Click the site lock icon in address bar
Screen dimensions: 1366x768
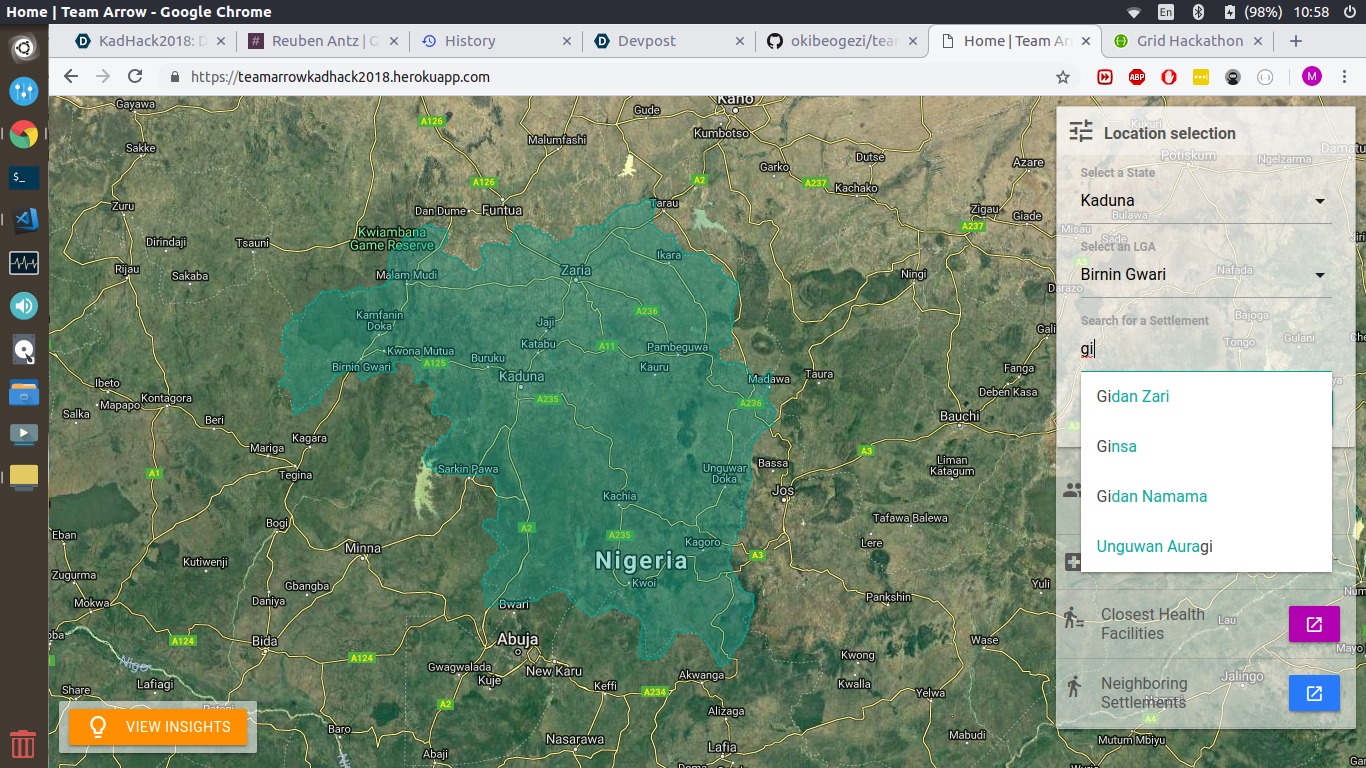(175, 77)
